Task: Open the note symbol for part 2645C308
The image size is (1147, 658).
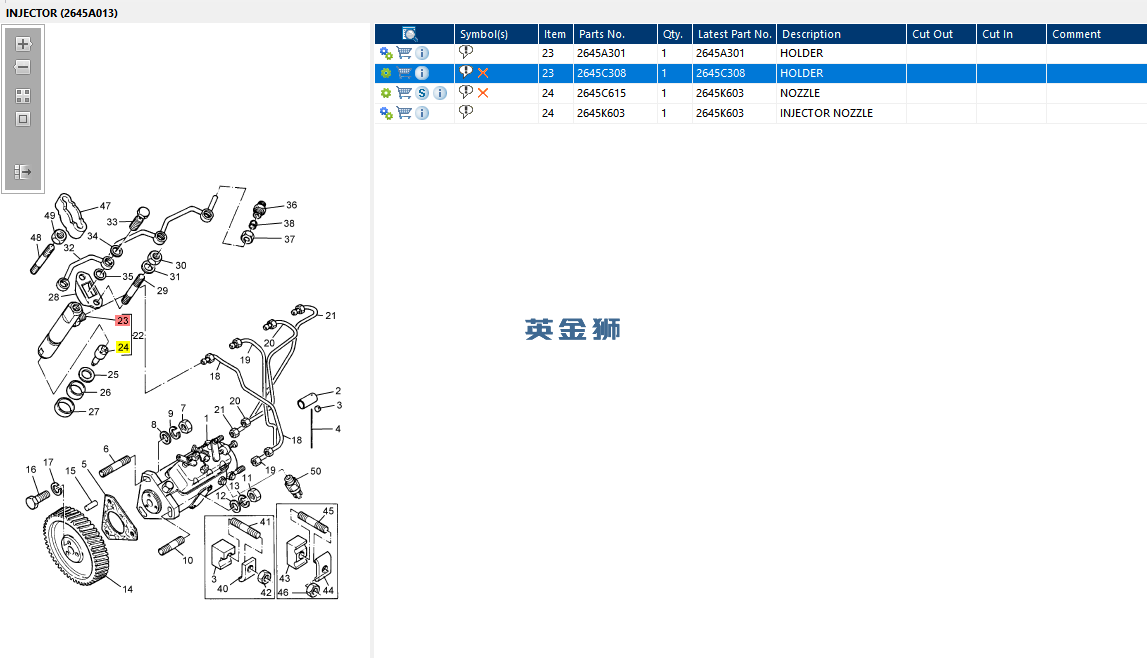Action: 466,72
